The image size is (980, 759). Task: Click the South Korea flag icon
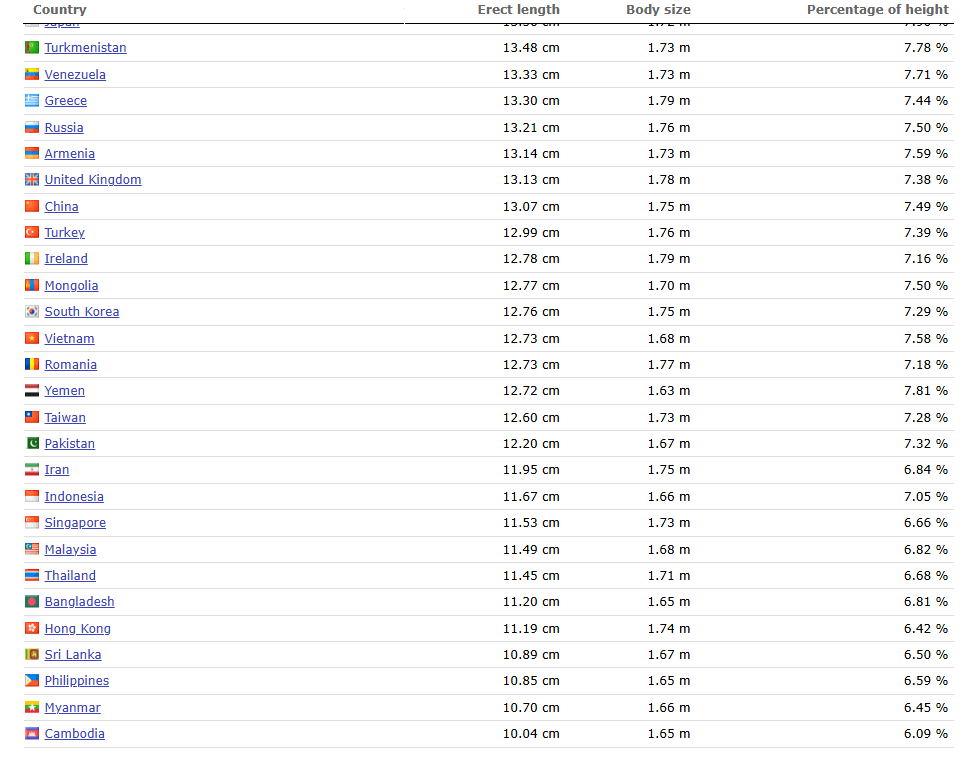pyautogui.click(x=32, y=312)
